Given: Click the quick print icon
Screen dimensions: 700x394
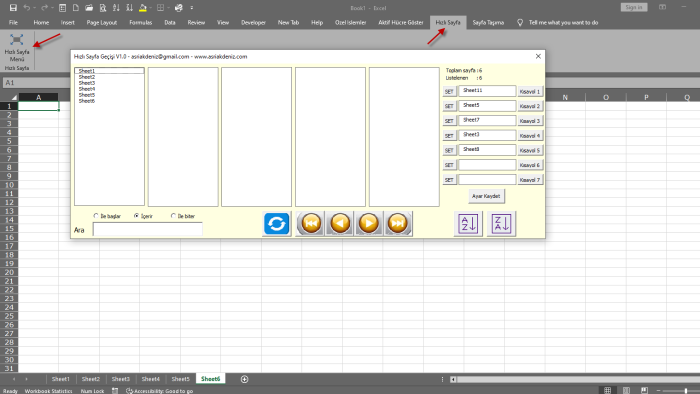Looking at the screenshot, I should (179, 8).
